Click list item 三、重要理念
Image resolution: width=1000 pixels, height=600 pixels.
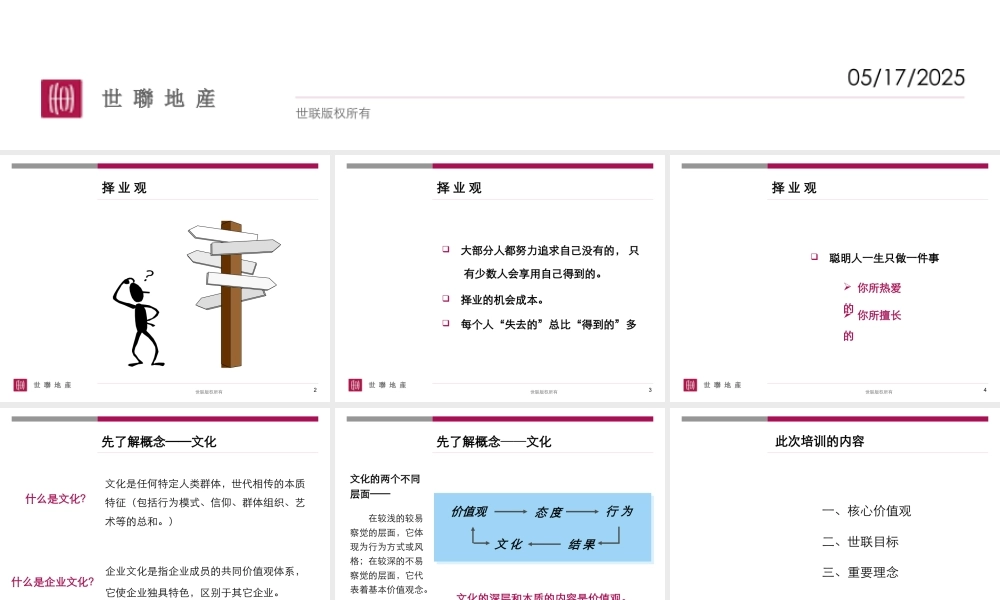pos(860,573)
